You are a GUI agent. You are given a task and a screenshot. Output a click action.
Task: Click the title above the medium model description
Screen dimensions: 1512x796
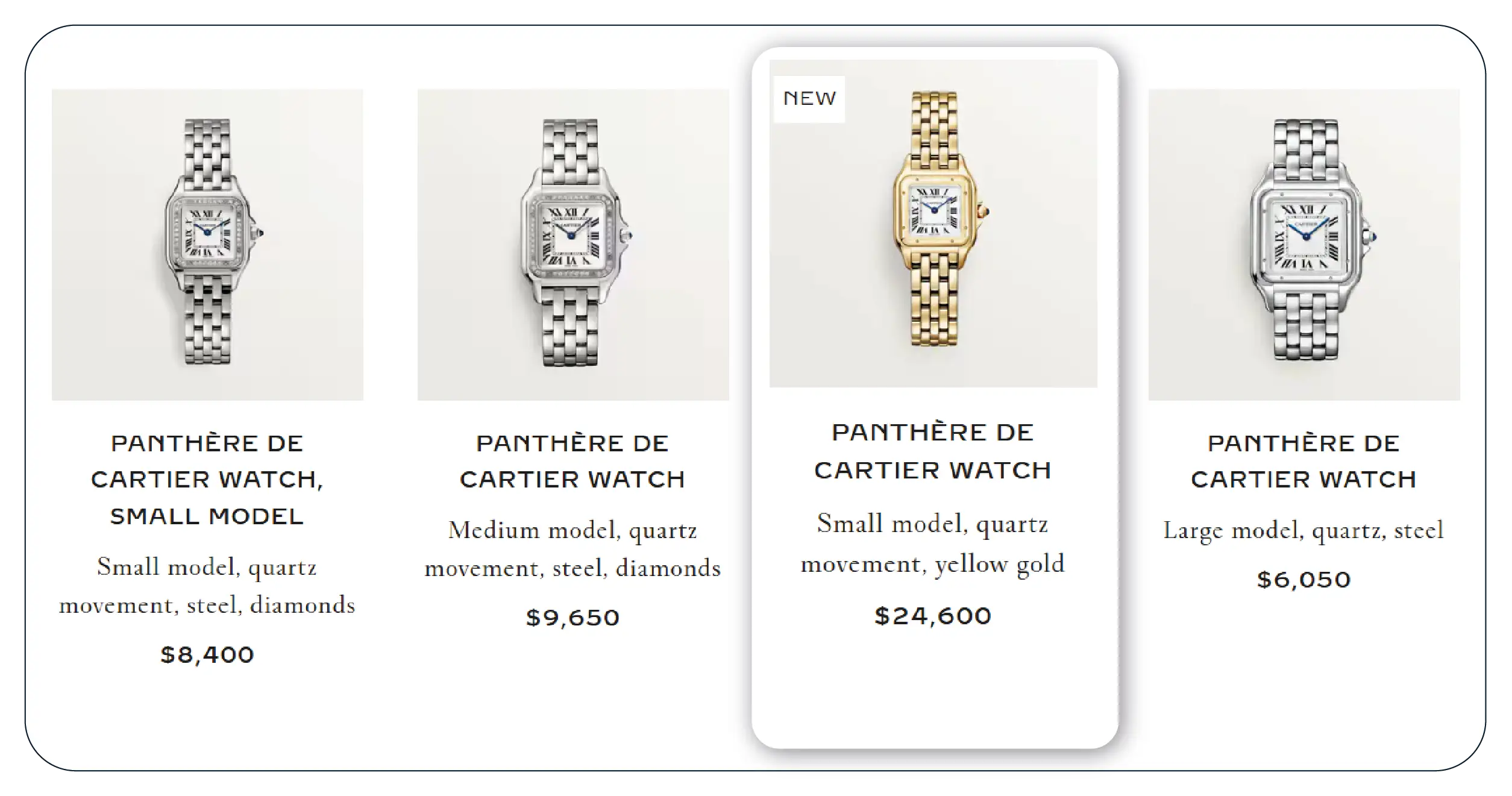[x=573, y=462]
